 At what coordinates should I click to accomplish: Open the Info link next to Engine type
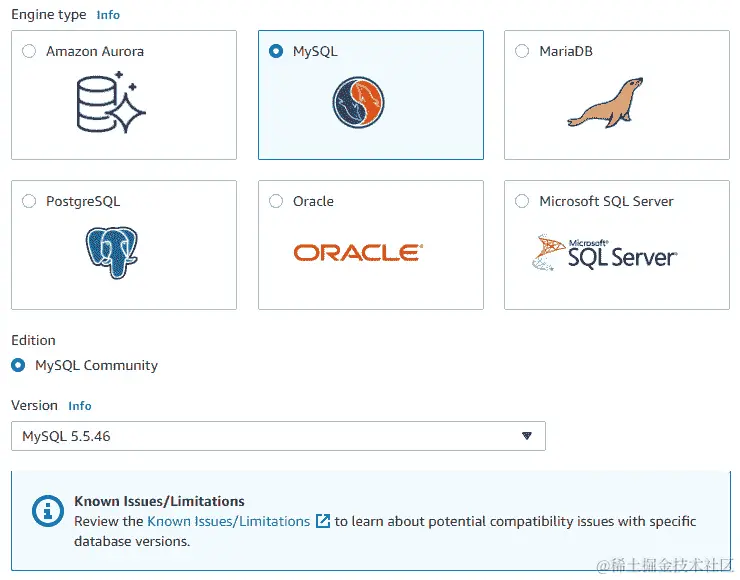(x=108, y=15)
